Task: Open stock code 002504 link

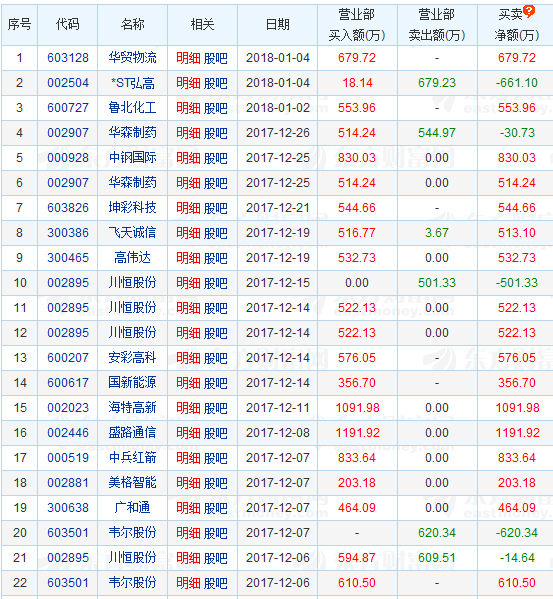Action: [x=68, y=83]
